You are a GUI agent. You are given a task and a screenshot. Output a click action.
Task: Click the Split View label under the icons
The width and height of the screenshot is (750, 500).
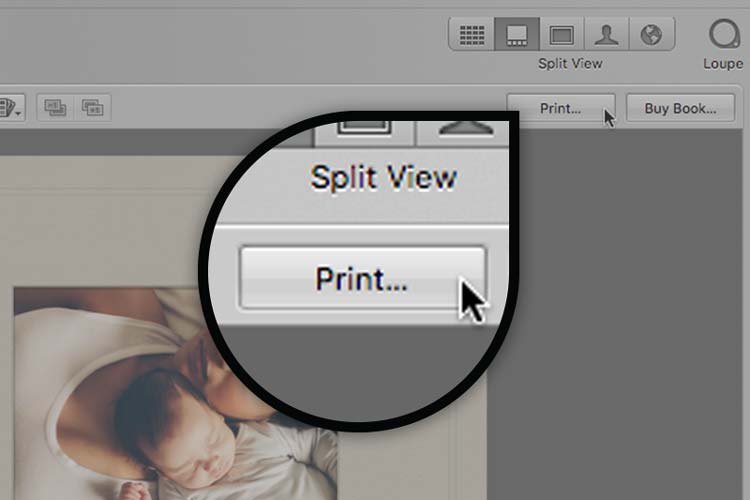570,63
